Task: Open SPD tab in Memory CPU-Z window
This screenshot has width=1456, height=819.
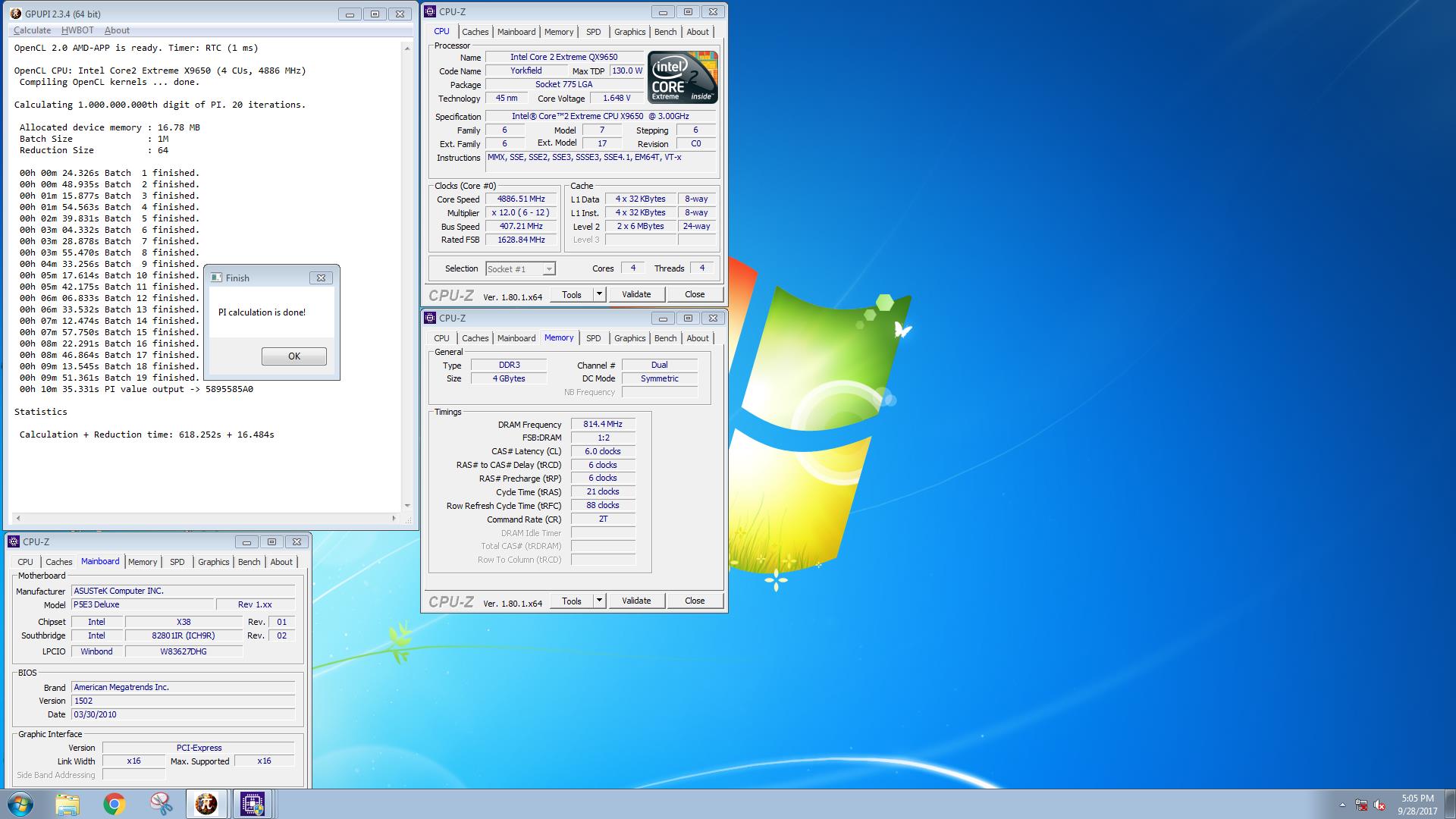Action: click(594, 338)
